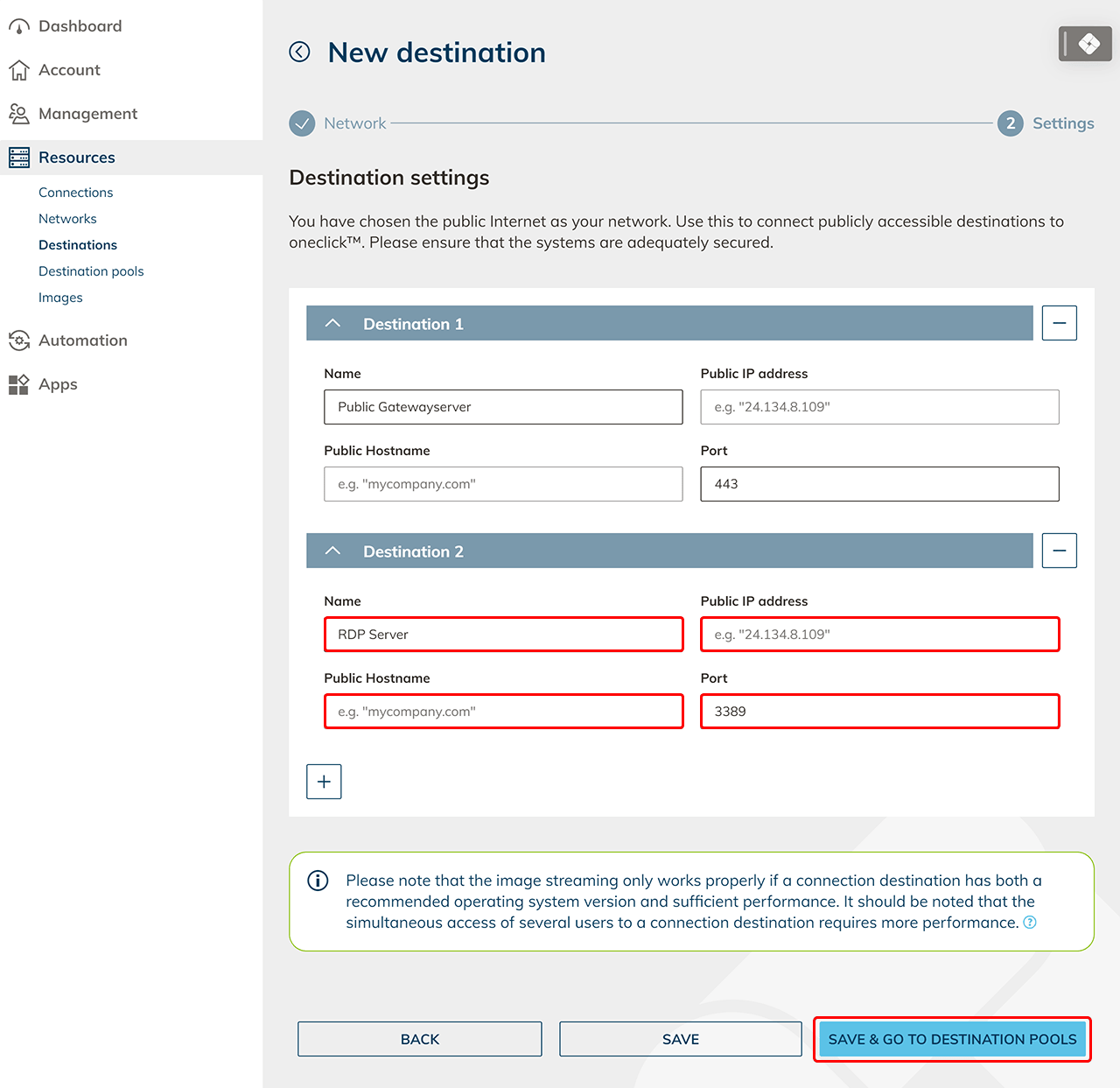Click the Network step checkmark icon
This screenshot has height=1088, width=1120.
[302, 123]
